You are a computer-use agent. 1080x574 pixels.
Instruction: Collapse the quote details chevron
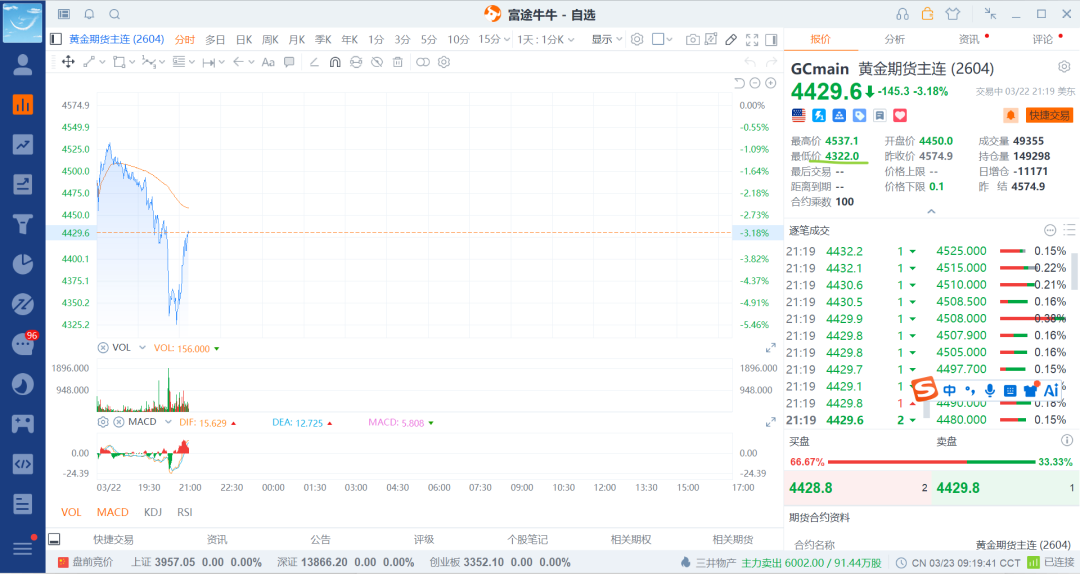[931, 212]
